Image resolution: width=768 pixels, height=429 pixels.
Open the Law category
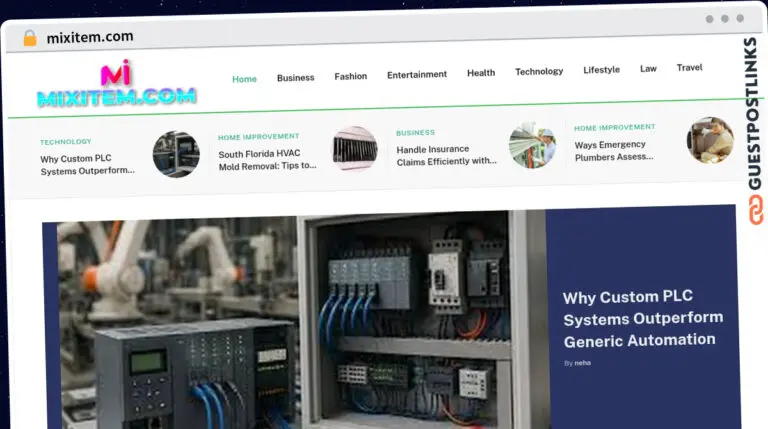click(648, 69)
